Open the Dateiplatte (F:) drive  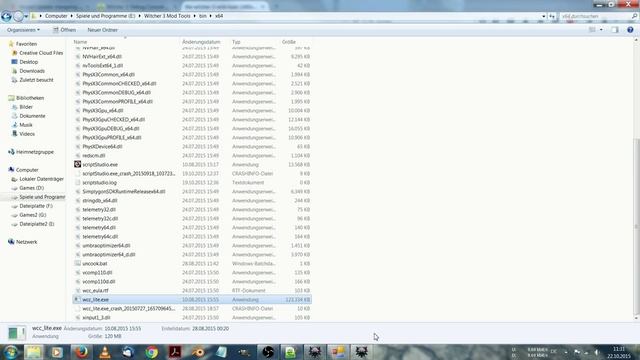[36, 206]
